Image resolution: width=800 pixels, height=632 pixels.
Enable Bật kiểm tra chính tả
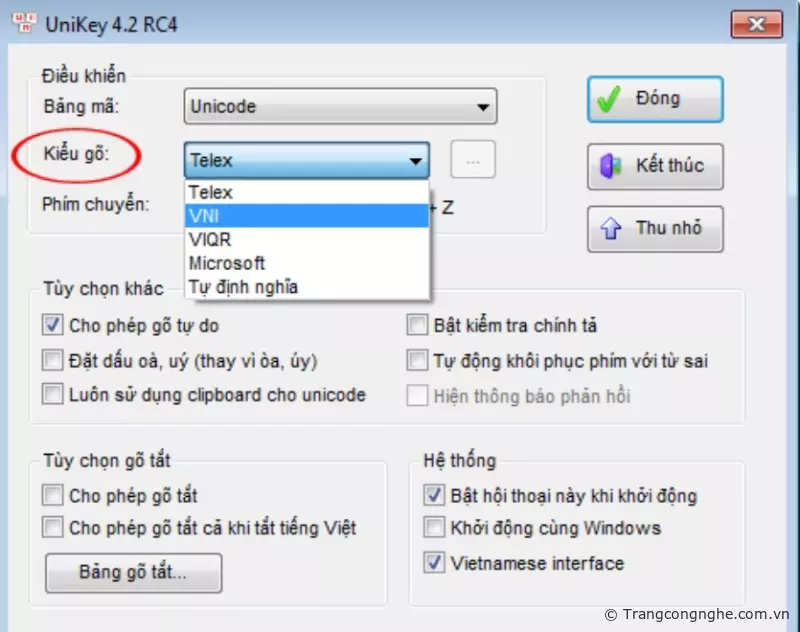point(417,325)
